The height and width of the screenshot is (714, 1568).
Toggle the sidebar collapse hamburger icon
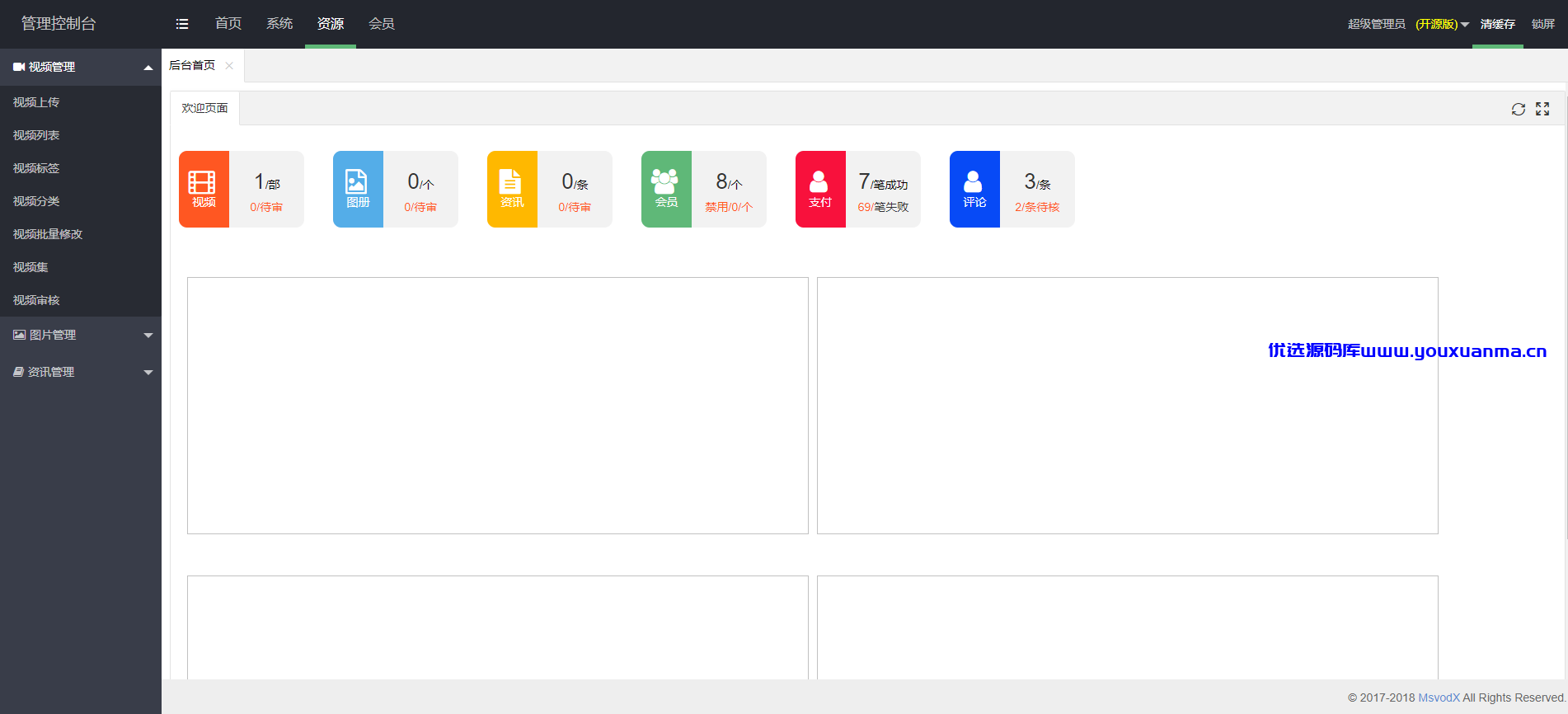click(x=182, y=24)
